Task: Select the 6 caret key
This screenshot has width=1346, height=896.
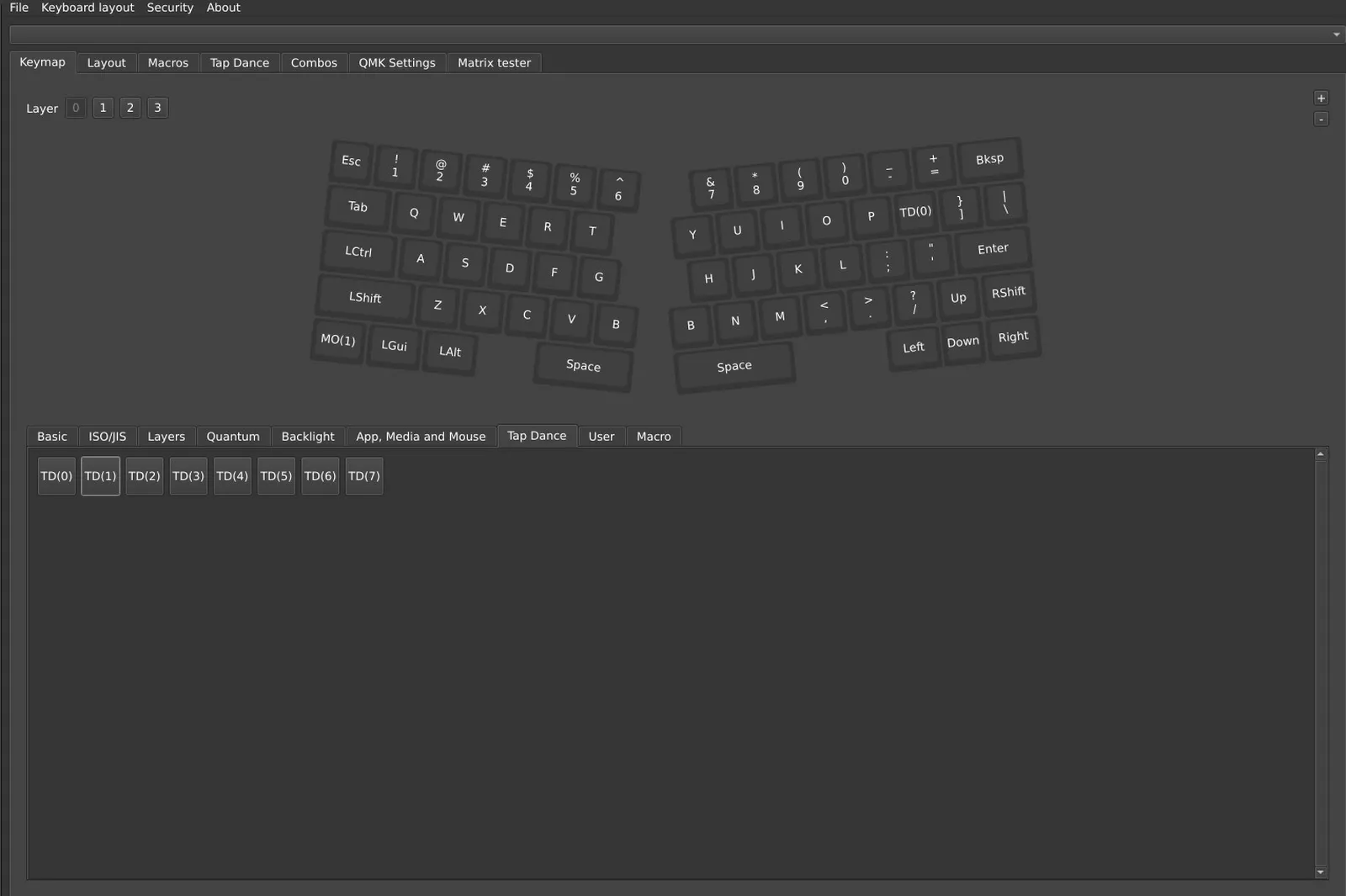Action: (618, 188)
